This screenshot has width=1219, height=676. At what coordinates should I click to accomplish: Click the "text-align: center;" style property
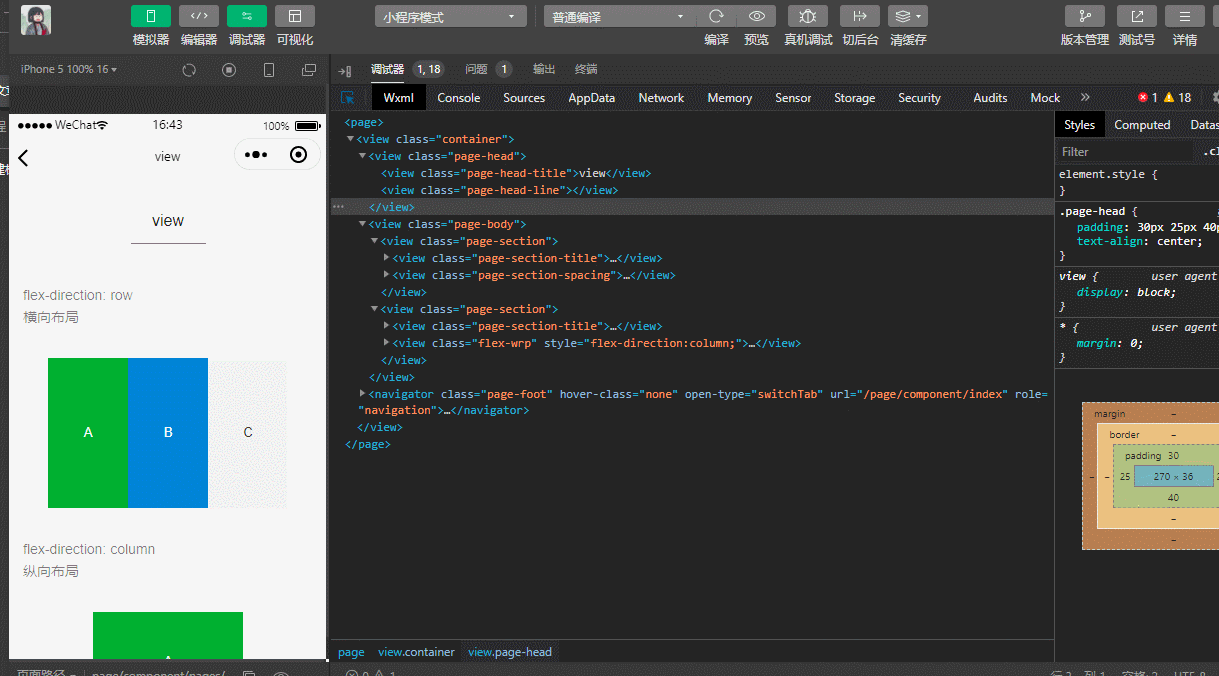(1139, 241)
